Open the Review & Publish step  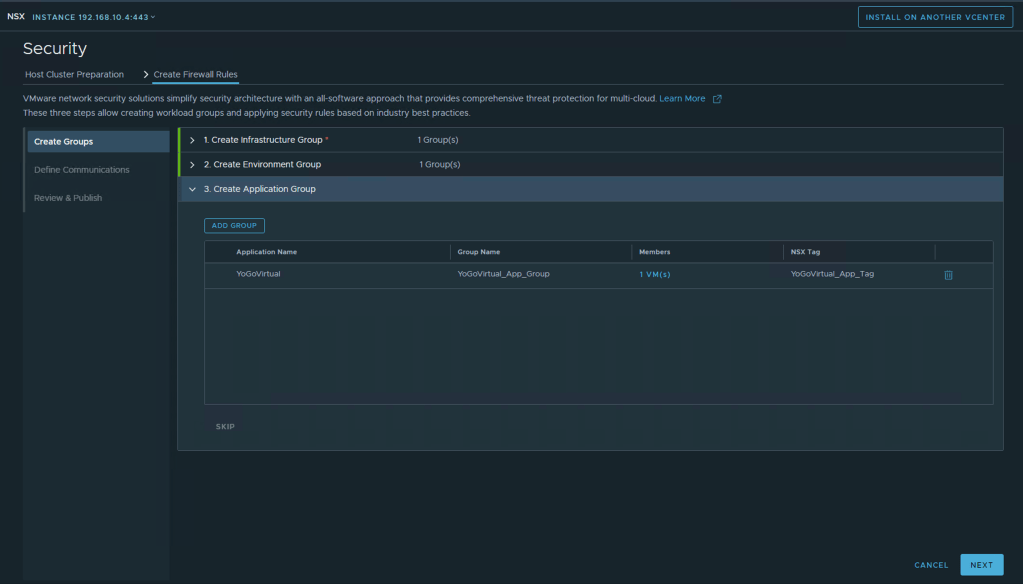click(x=68, y=198)
